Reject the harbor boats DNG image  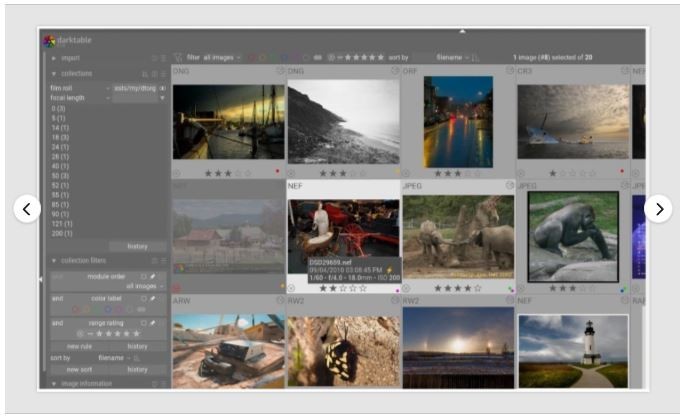[177, 173]
